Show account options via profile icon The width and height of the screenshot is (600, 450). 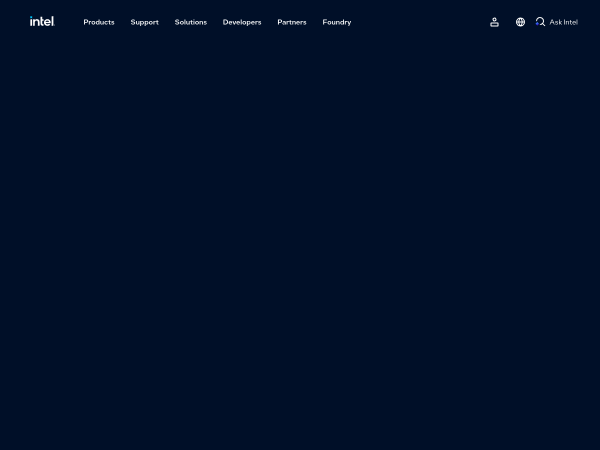(x=494, y=22)
